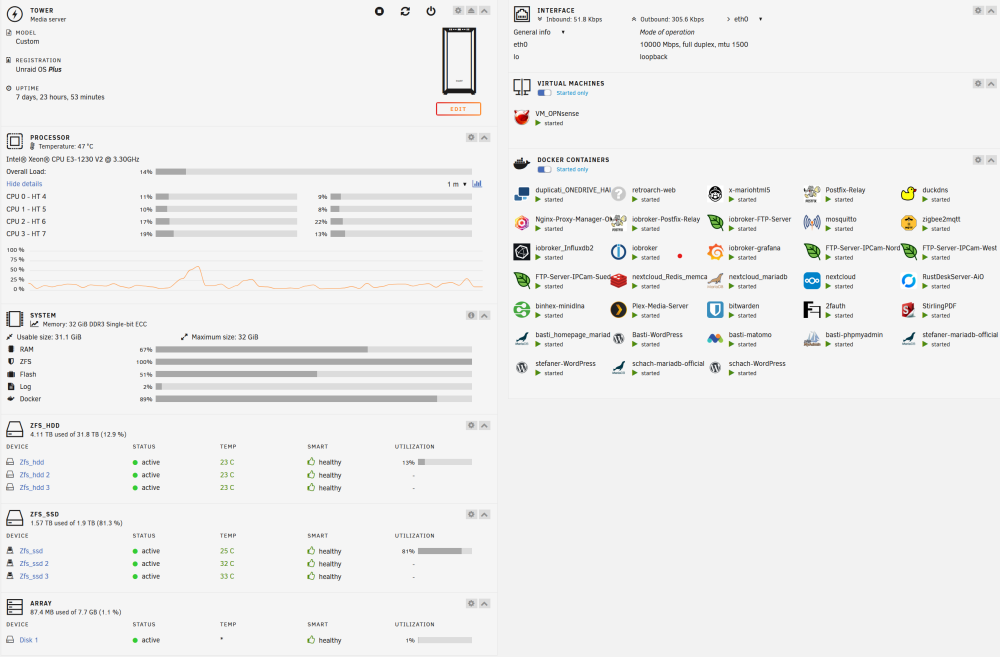Click the basti-matomo container icon
The image size is (1000, 657).
715,339
